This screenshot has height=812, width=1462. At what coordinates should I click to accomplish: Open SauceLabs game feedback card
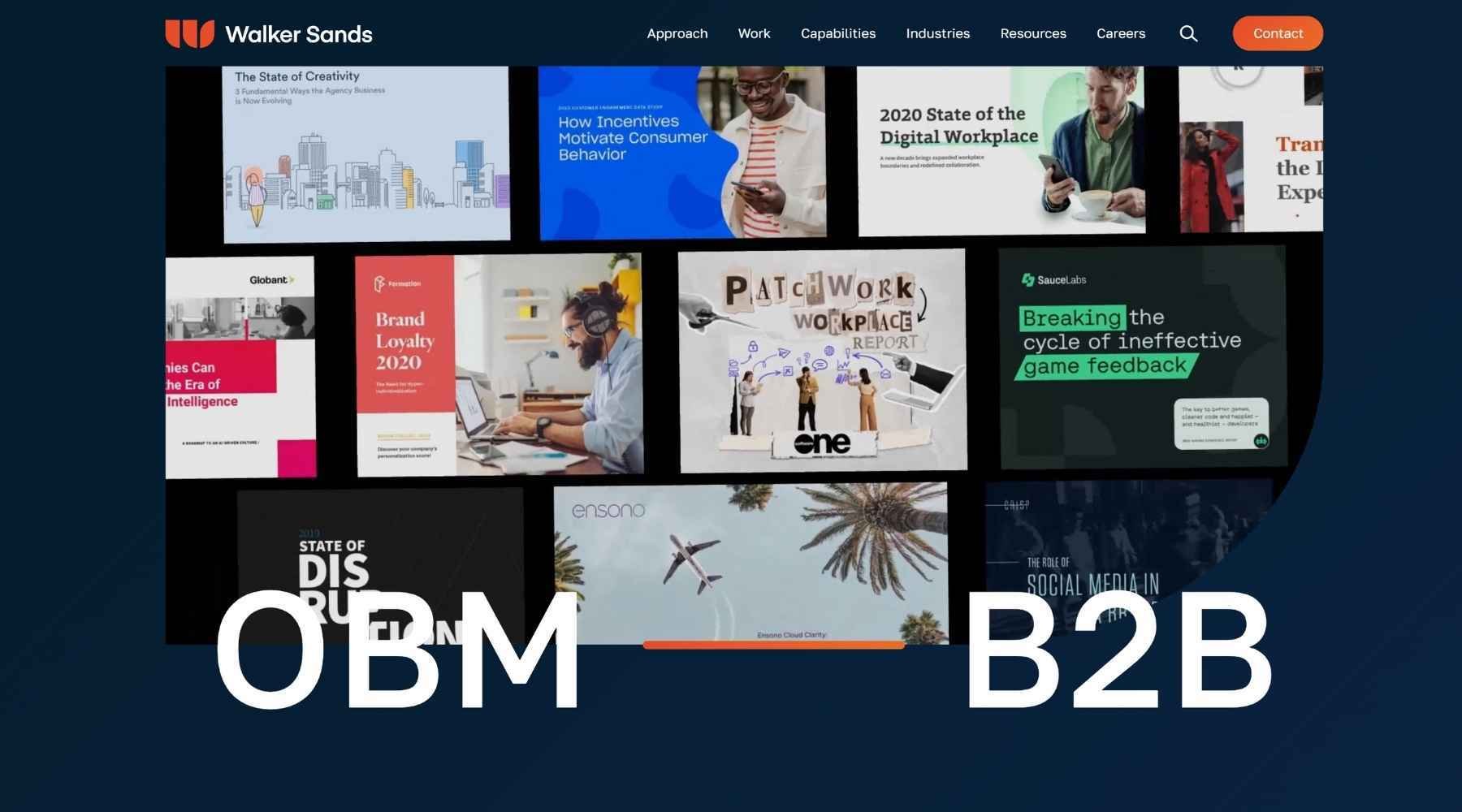click(1142, 357)
